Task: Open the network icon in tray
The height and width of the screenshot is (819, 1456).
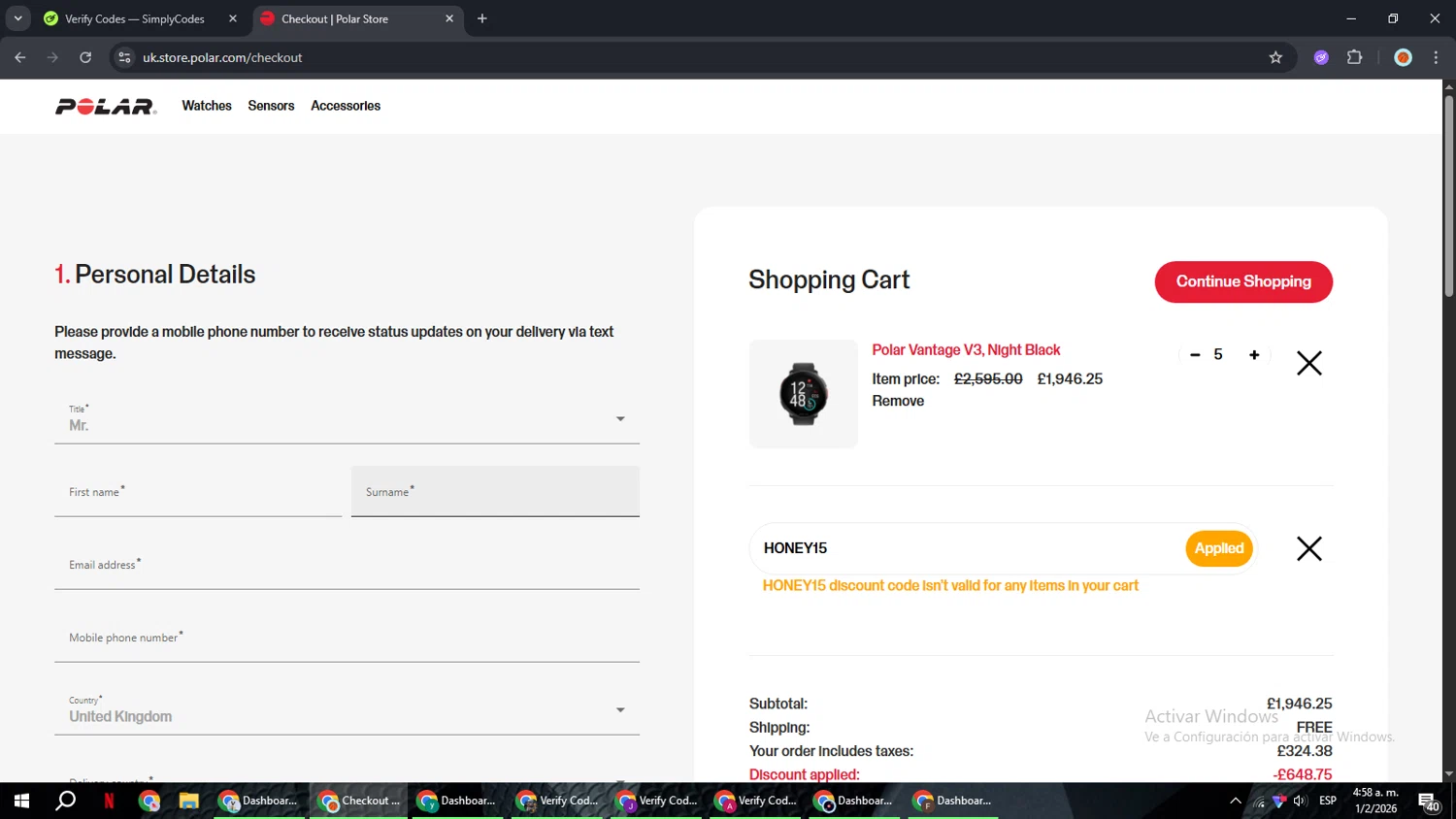Action: click(1259, 802)
